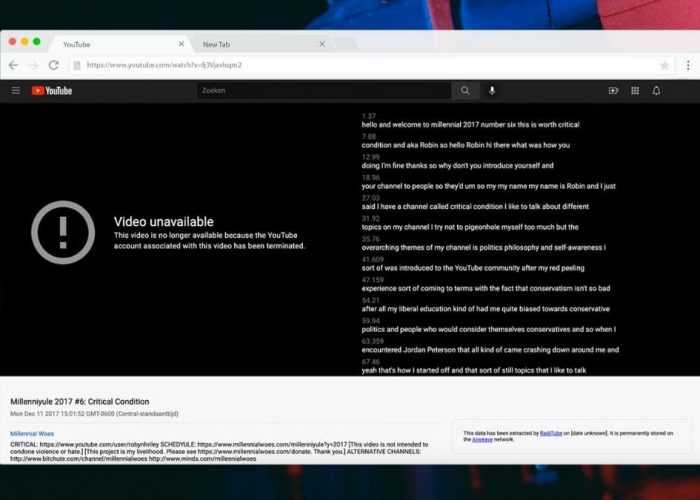Screen dimensions: 700x500
Task: Open the RadiTube link
Action: (x=551, y=433)
